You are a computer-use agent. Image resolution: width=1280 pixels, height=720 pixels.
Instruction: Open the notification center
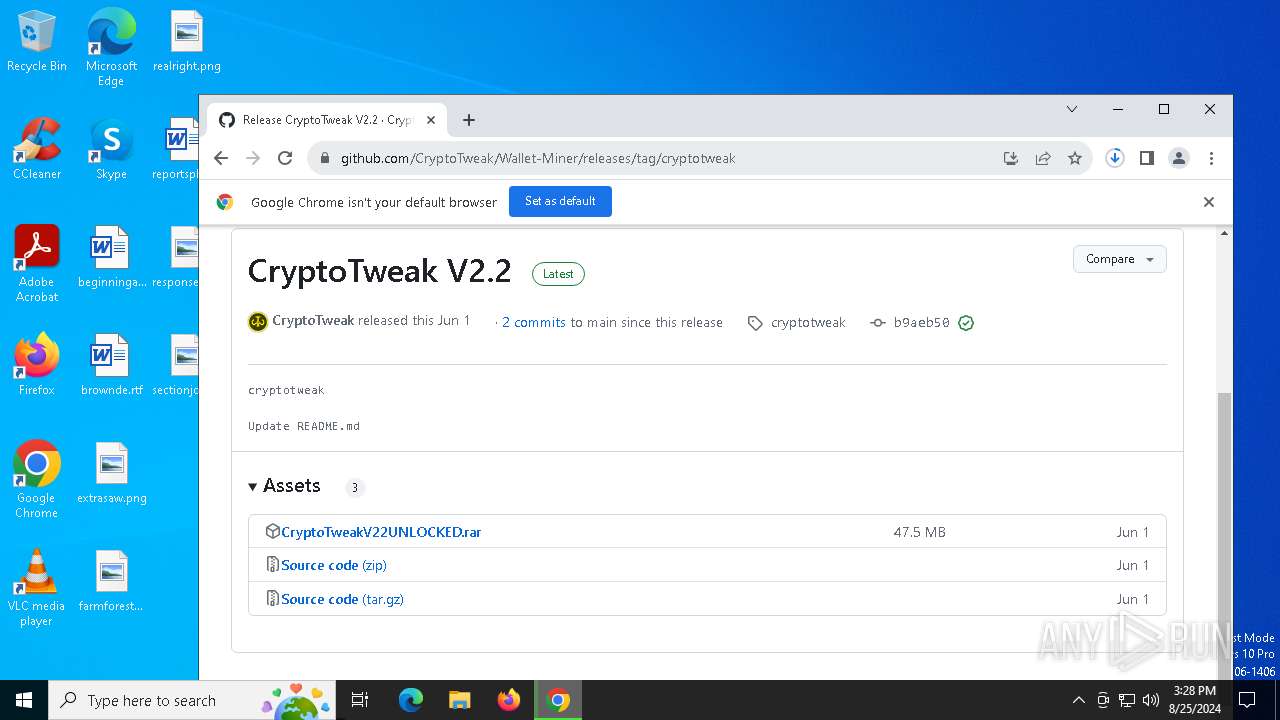[x=1246, y=700]
